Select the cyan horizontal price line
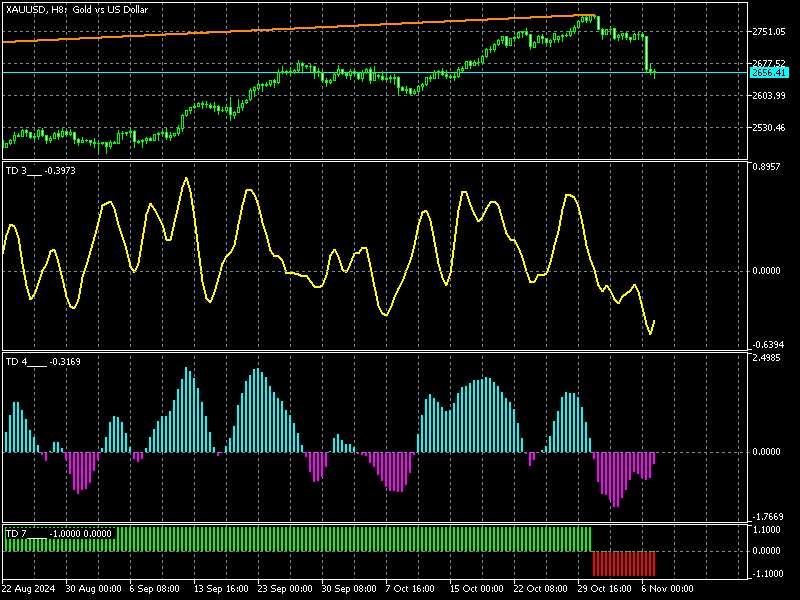Screen dimensions: 800x600 point(375,72)
